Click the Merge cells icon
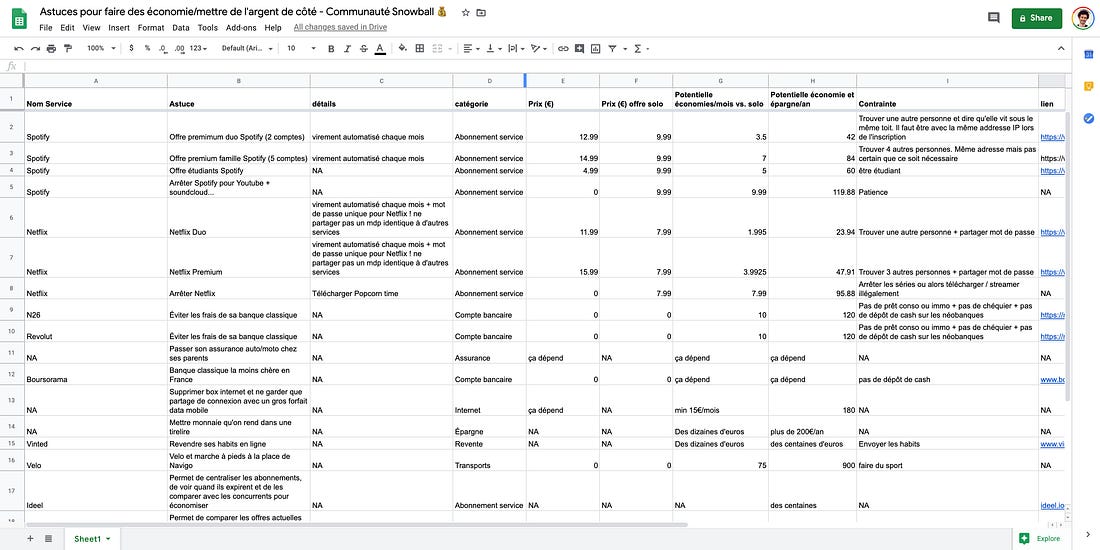Image resolution: width=1100 pixels, height=550 pixels. 437,48
